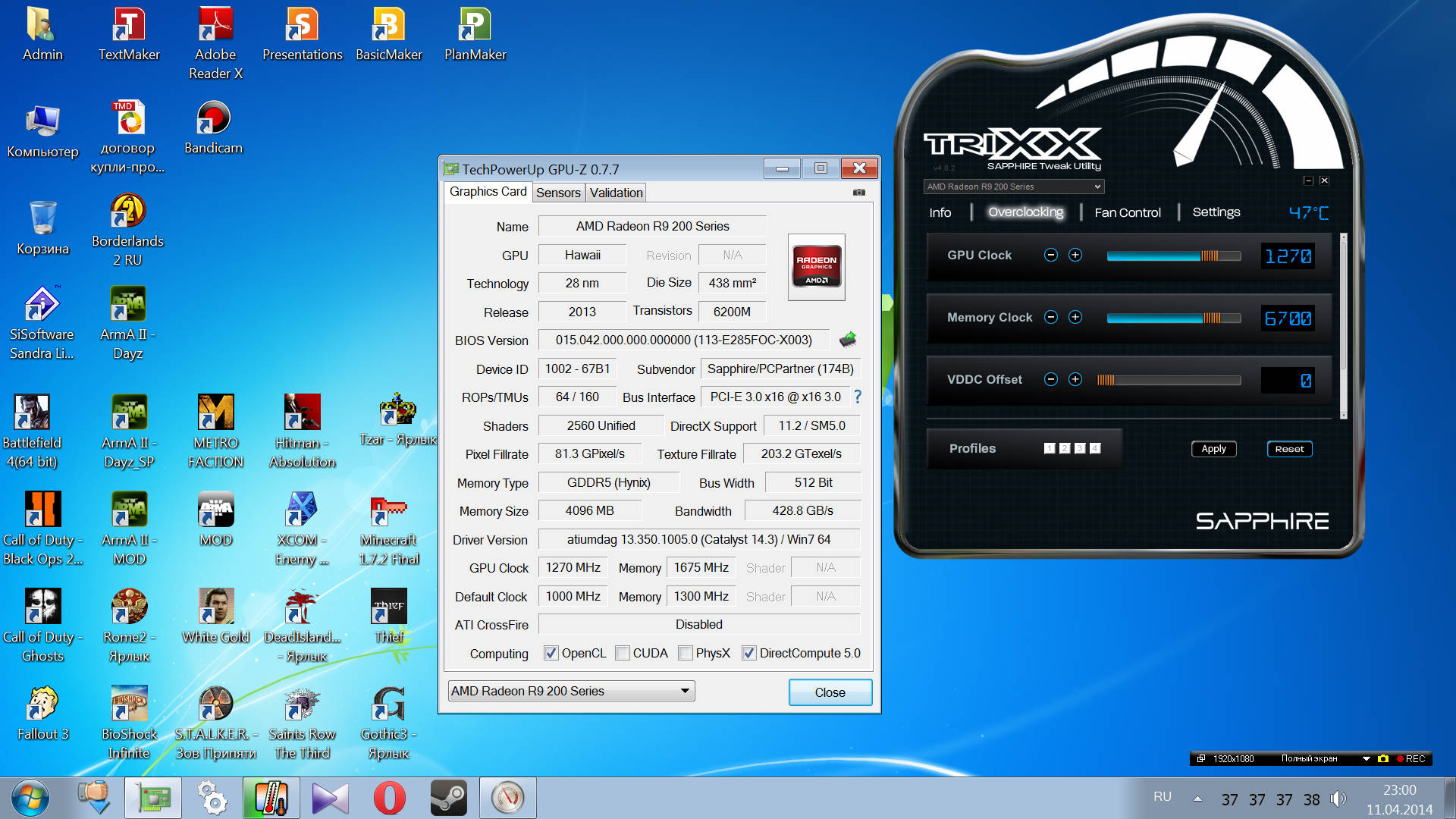Open Steam from the taskbar
Image resolution: width=1456 pixels, height=819 pixels.
coord(448,798)
